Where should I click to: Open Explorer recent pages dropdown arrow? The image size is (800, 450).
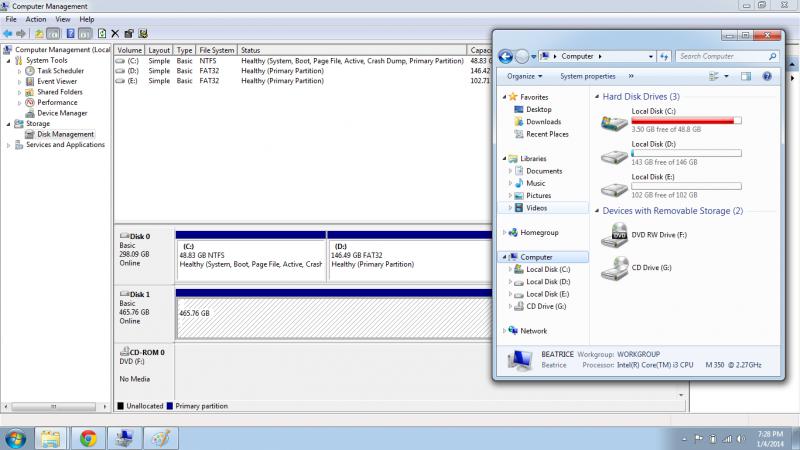tap(534, 57)
